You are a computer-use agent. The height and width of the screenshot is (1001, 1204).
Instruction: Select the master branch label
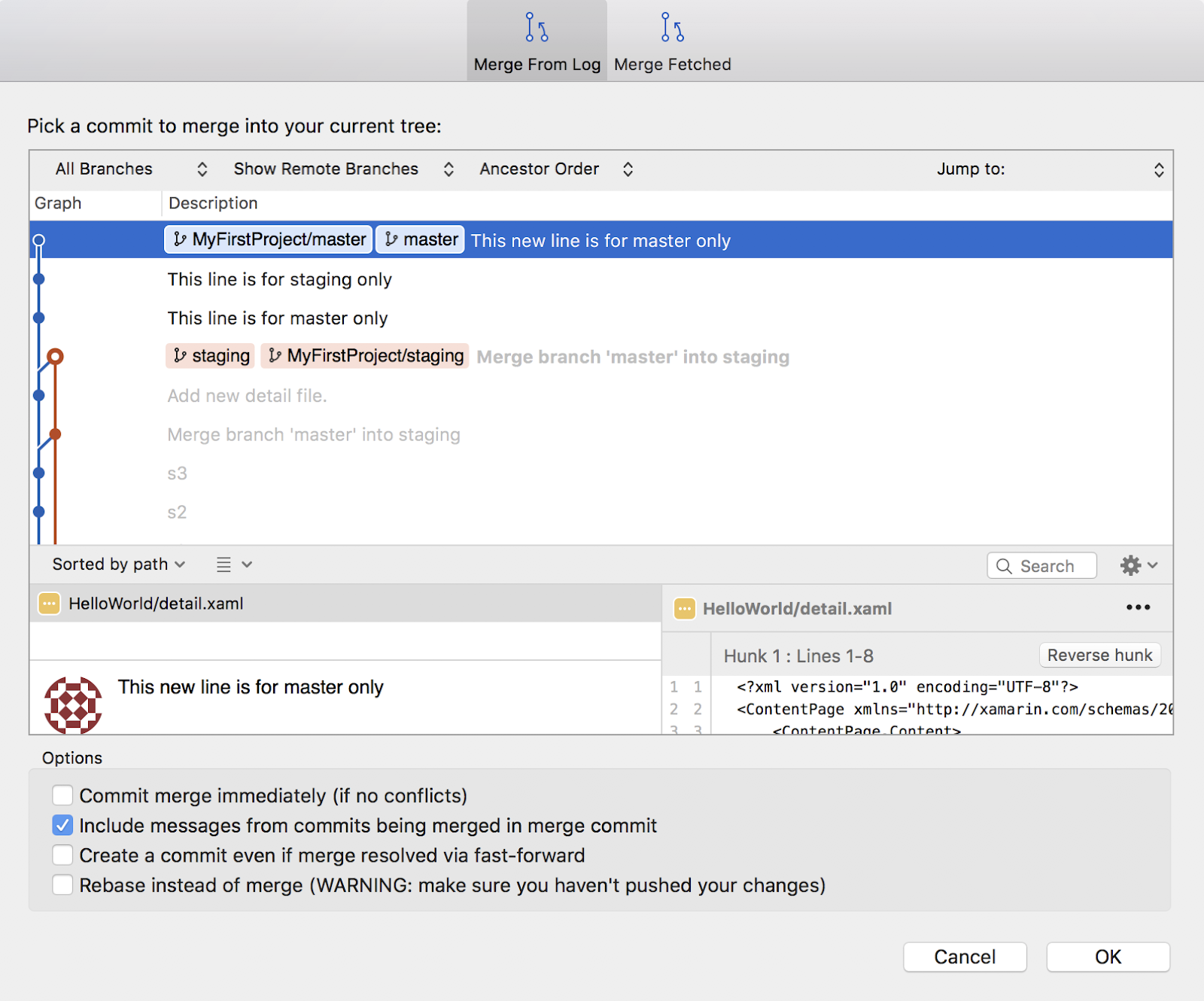coord(420,239)
